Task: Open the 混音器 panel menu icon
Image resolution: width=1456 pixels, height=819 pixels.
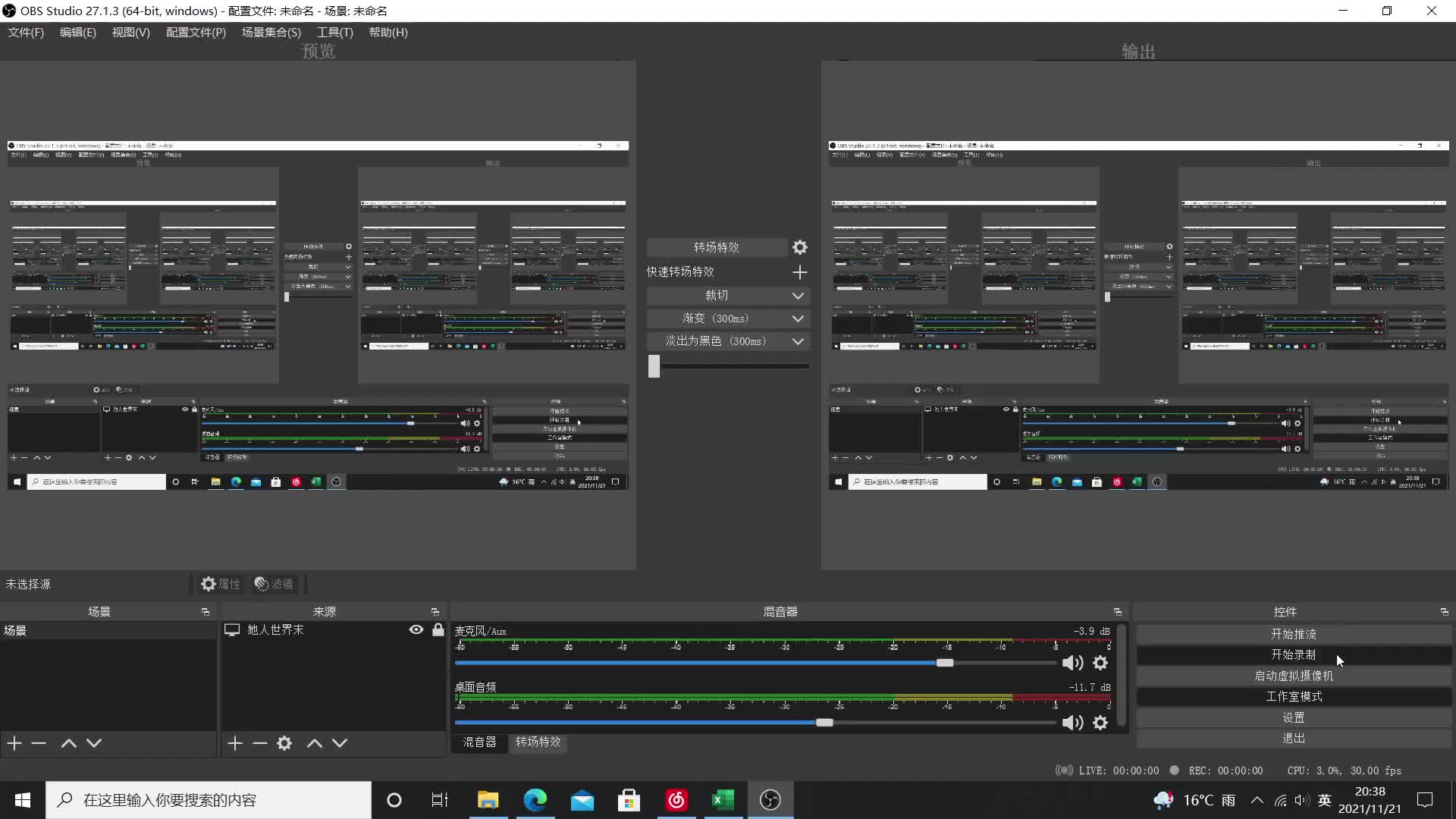Action: [1118, 612]
